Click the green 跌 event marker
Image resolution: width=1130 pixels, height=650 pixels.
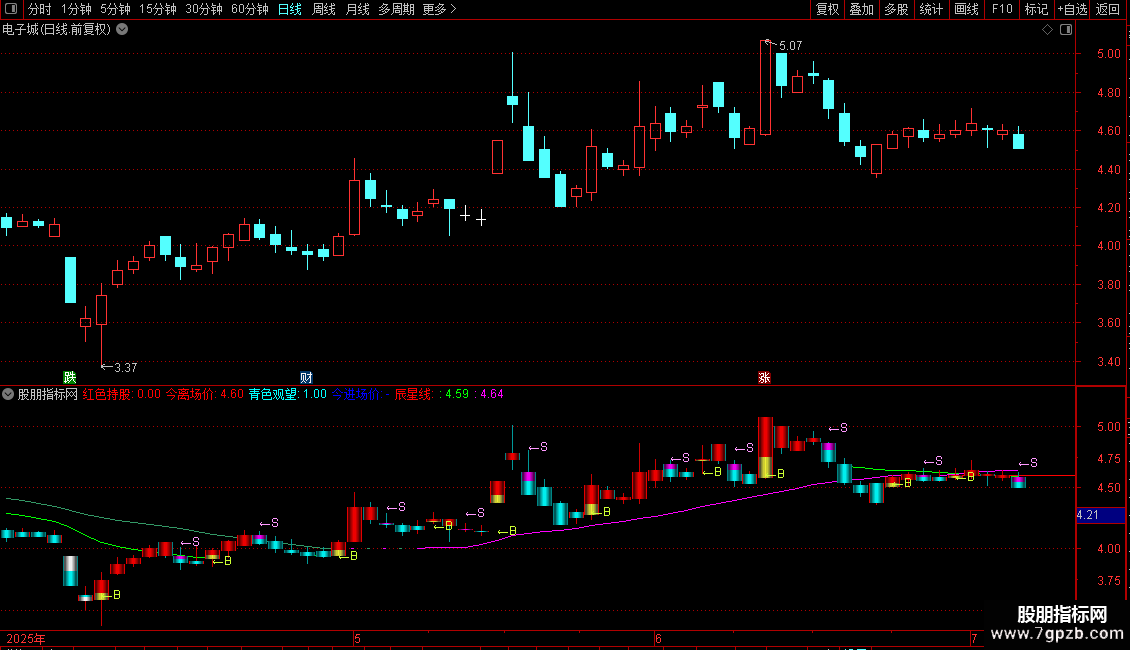click(70, 378)
